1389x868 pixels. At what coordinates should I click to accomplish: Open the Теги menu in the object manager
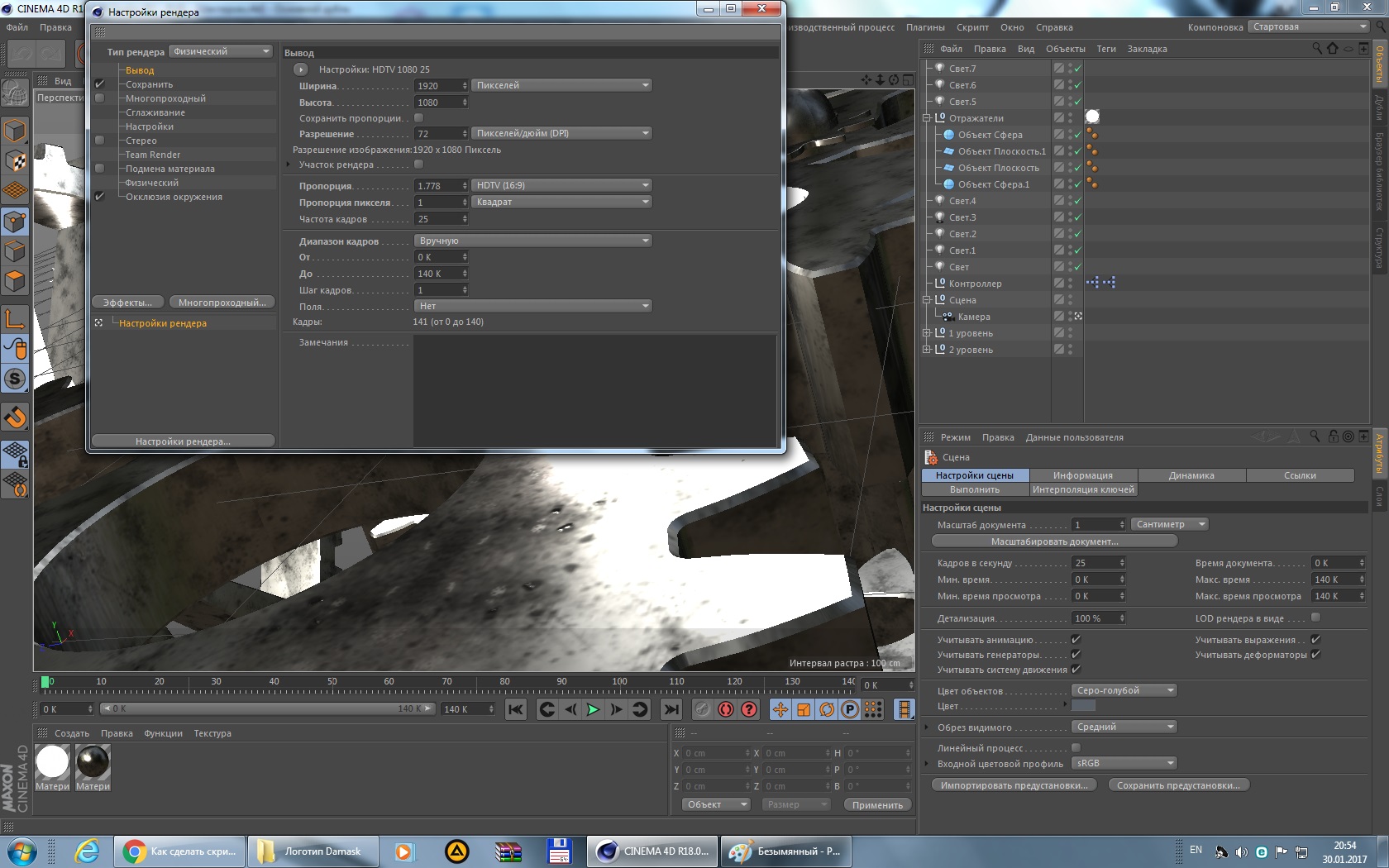(1105, 49)
